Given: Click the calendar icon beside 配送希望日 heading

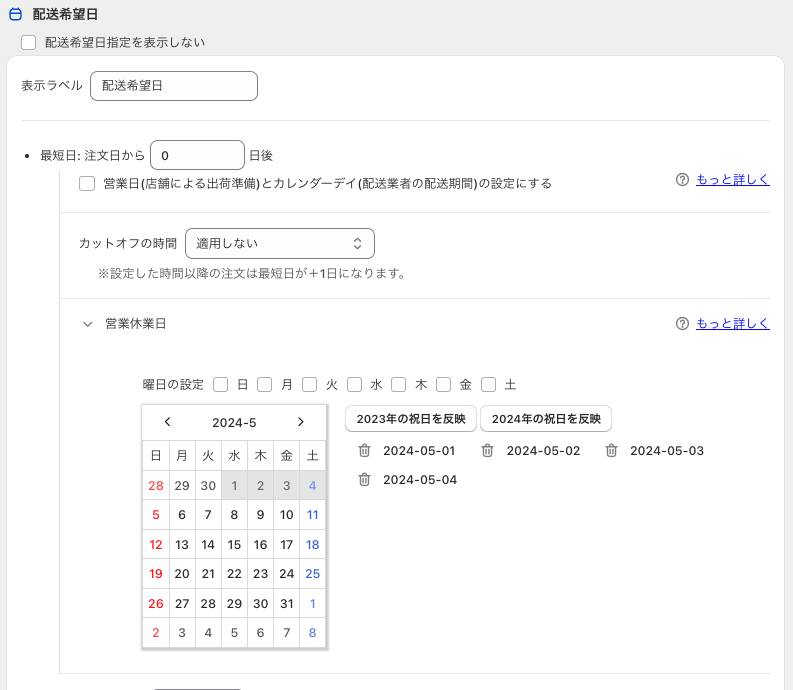Looking at the screenshot, I should click(x=16, y=14).
